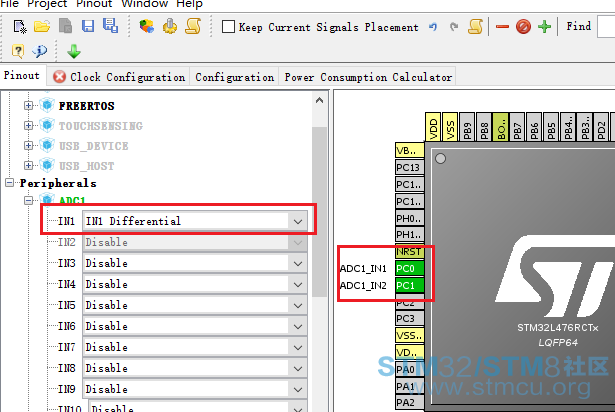Expand the USB_DEVICE tree node
The height and width of the screenshot is (412, 615).
pyautogui.click(x=28, y=146)
